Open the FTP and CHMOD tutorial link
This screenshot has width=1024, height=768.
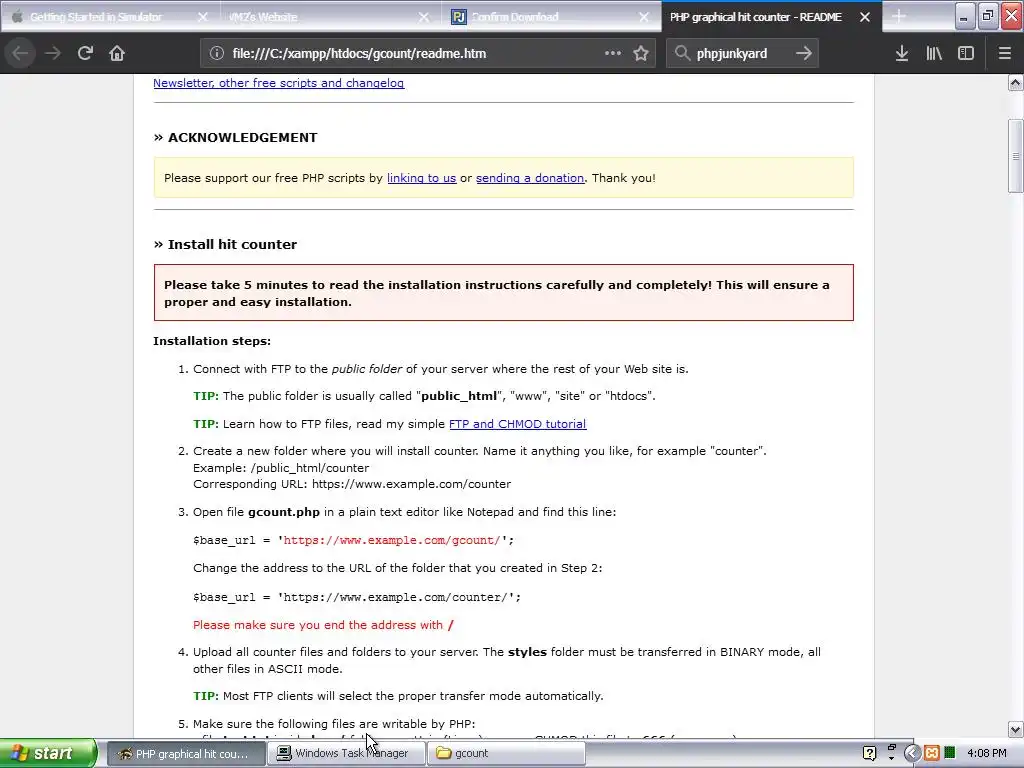pos(517,424)
